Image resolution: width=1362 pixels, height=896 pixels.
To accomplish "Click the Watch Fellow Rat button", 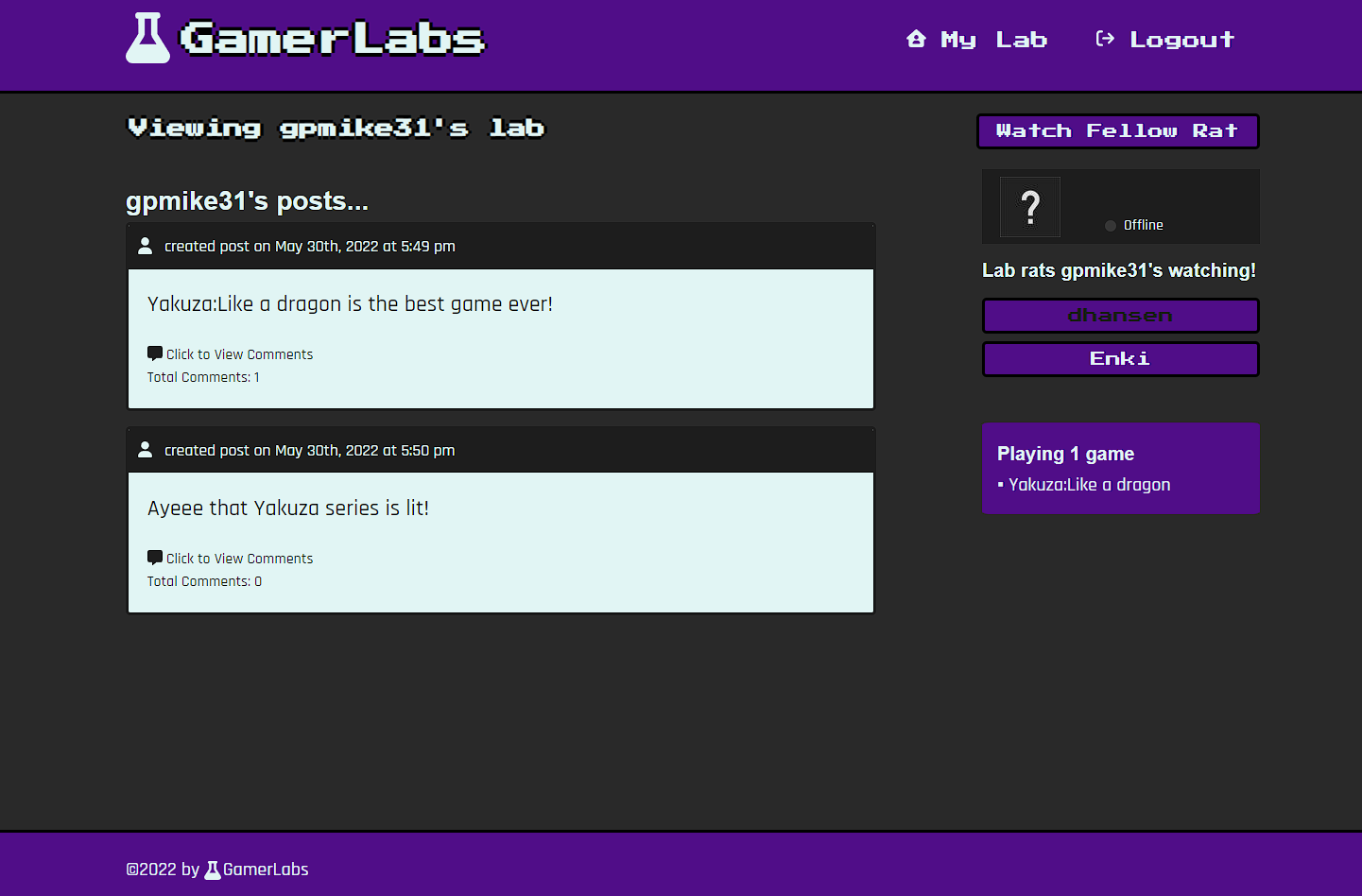I will coord(1118,130).
